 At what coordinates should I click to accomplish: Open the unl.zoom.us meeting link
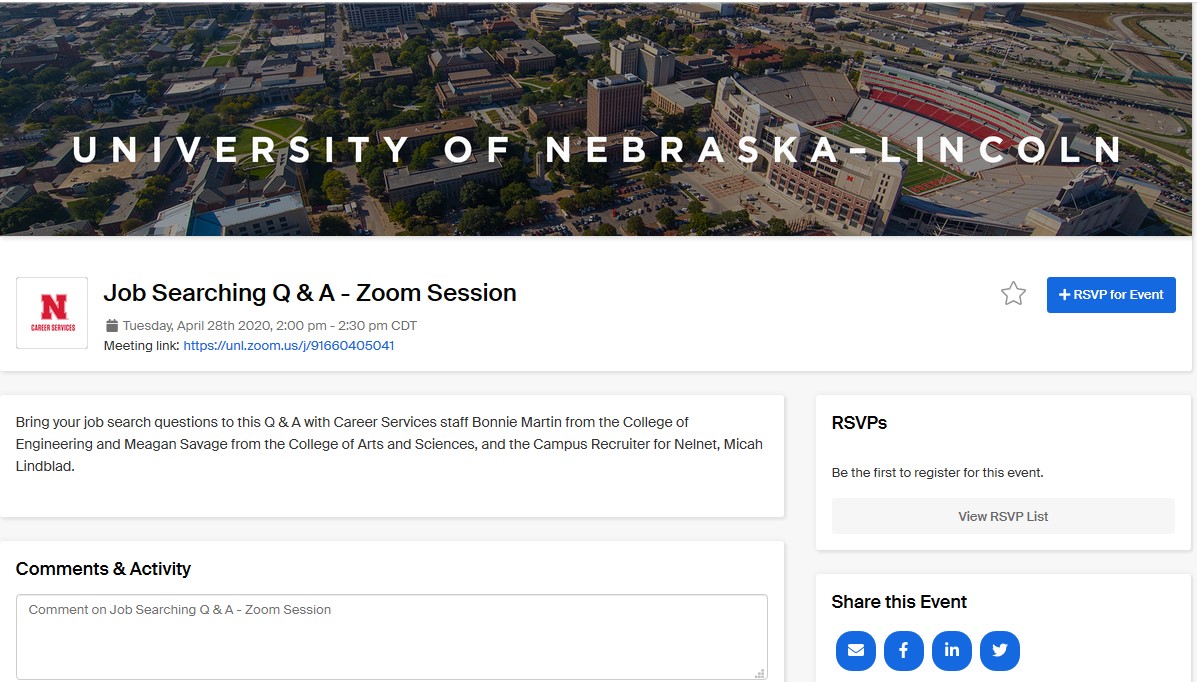[x=289, y=346]
